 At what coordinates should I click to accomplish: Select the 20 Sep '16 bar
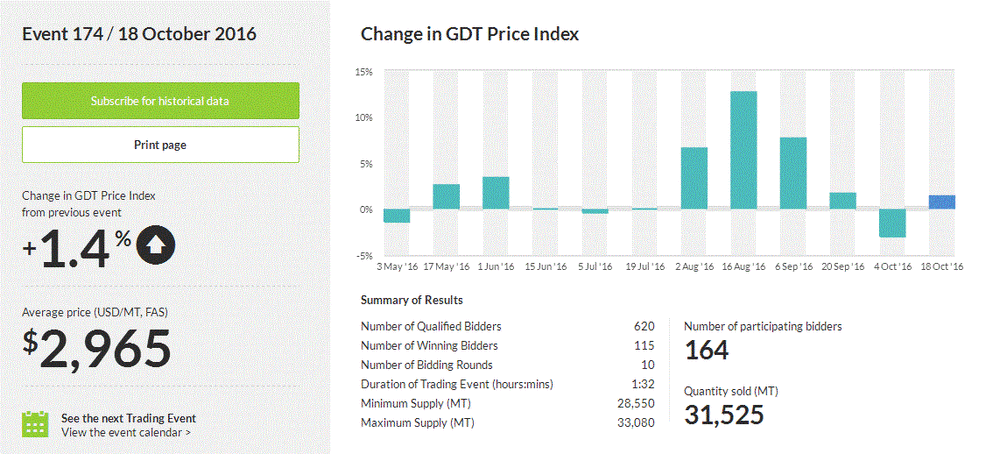[x=843, y=201]
